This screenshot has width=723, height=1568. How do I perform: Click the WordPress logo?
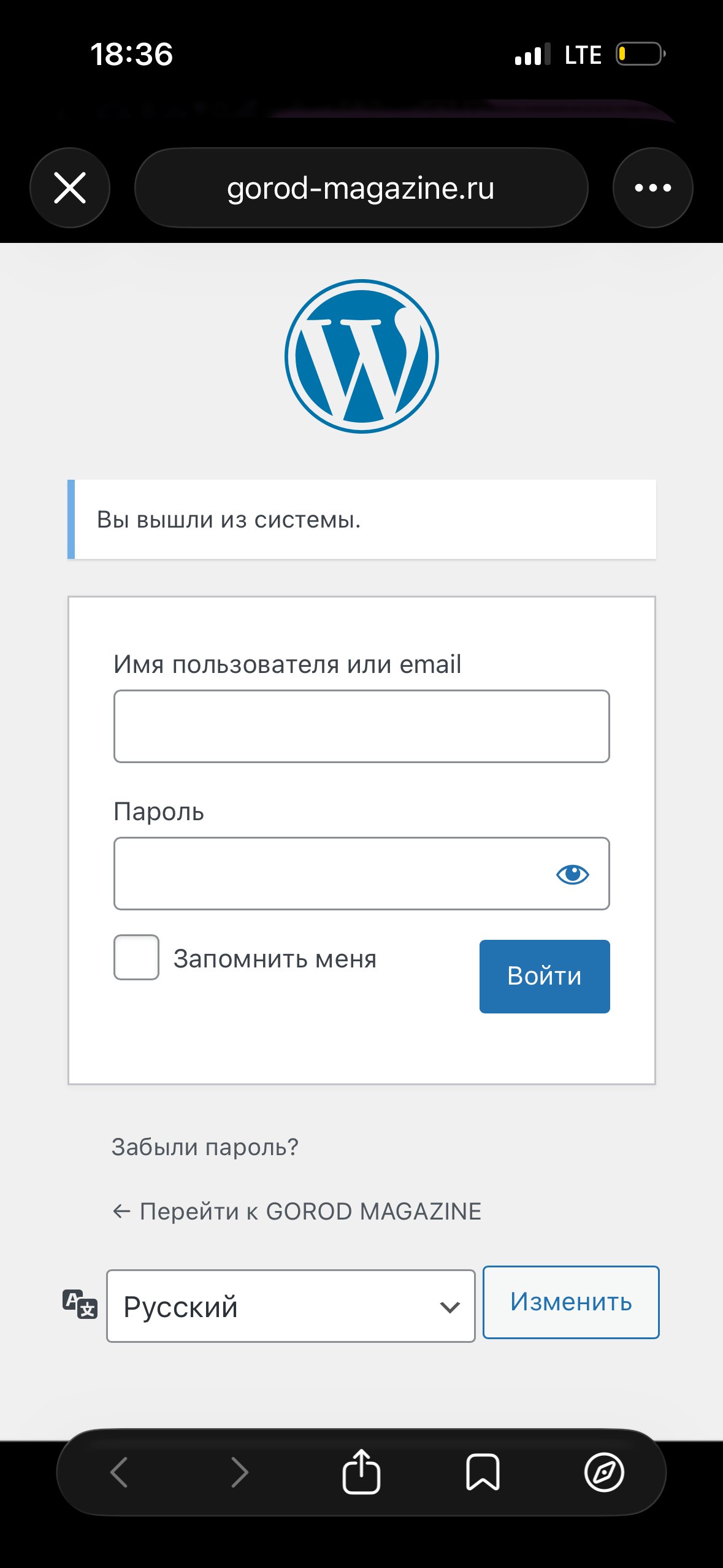pos(362,356)
